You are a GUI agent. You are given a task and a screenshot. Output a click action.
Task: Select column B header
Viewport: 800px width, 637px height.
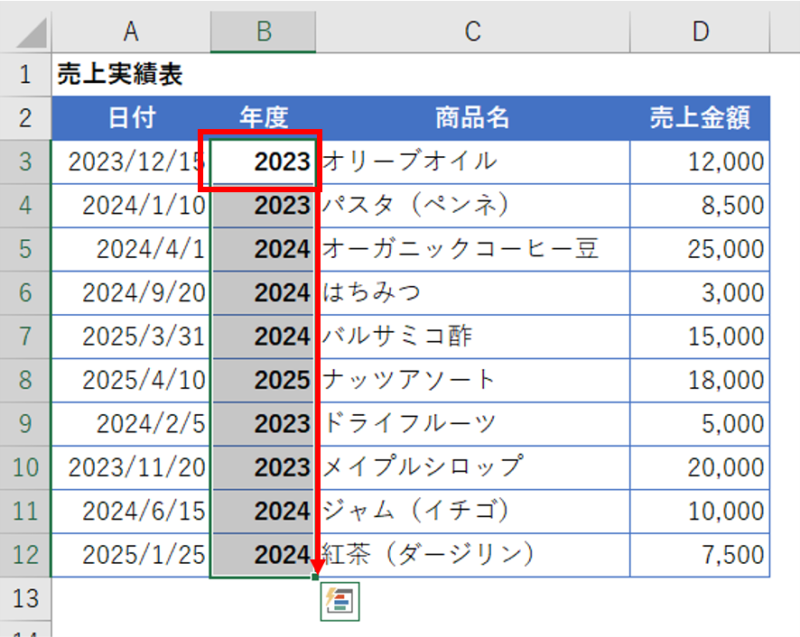(x=263, y=32)
